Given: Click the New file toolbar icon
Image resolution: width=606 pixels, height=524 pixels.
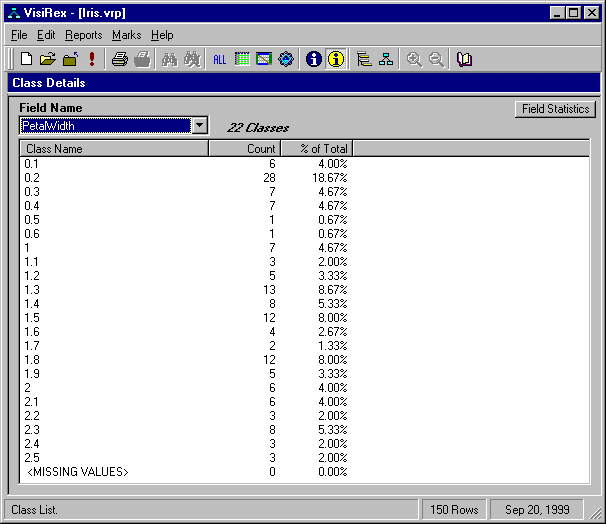Looking at the screenshot, I should tap(27, 59).
